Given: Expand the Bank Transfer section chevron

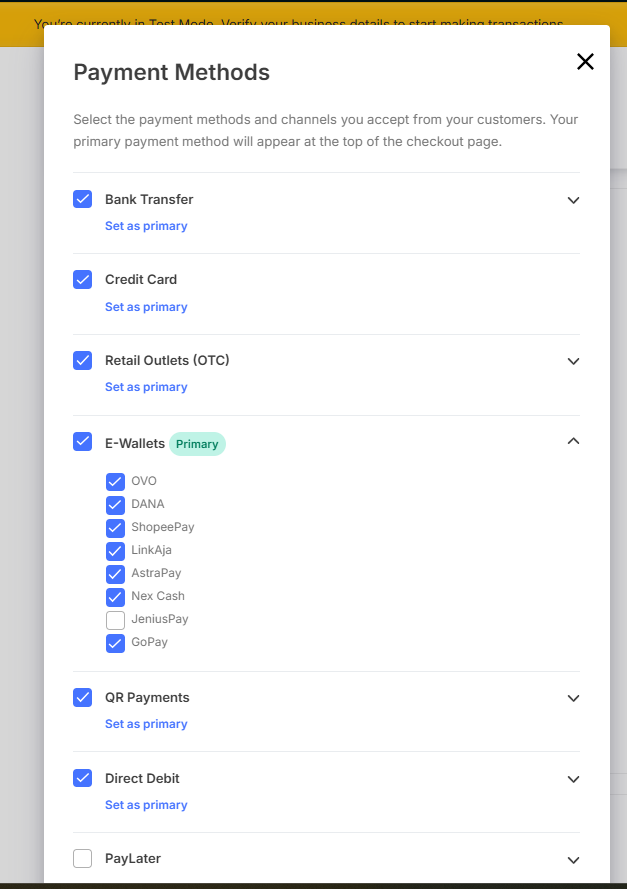Looking at the screenshot, I should [x=573, y=200].
